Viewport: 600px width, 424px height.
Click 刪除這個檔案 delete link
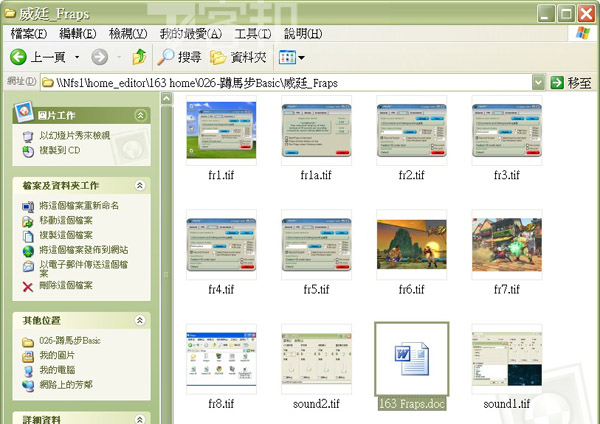[x=66, y=285]
